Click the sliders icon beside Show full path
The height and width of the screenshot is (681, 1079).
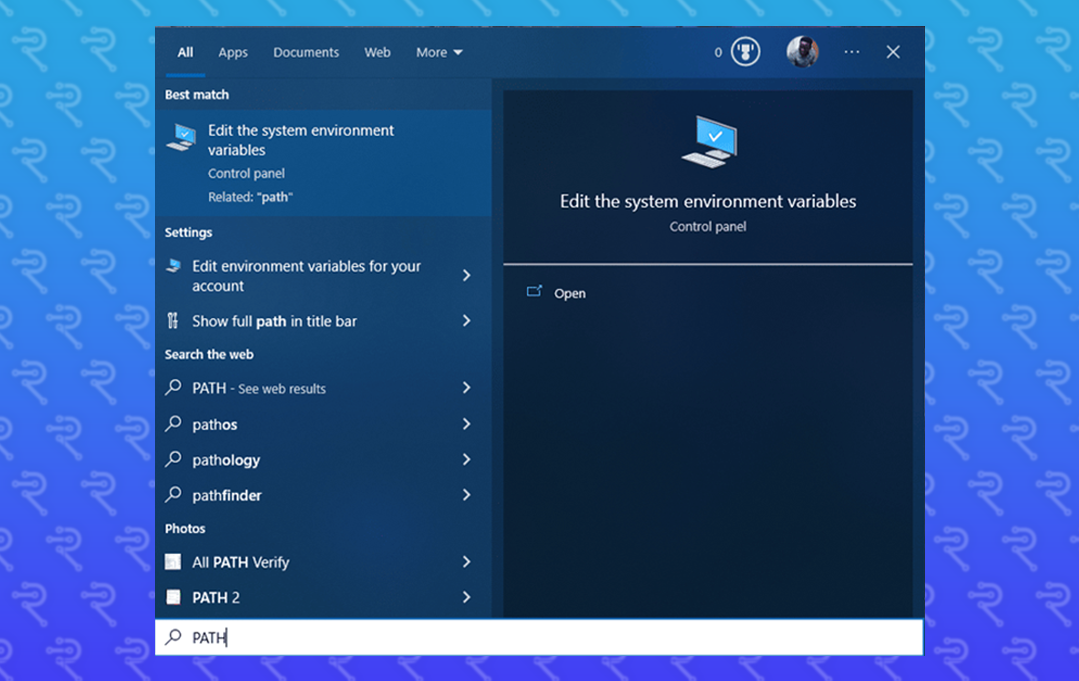point(175,321)
